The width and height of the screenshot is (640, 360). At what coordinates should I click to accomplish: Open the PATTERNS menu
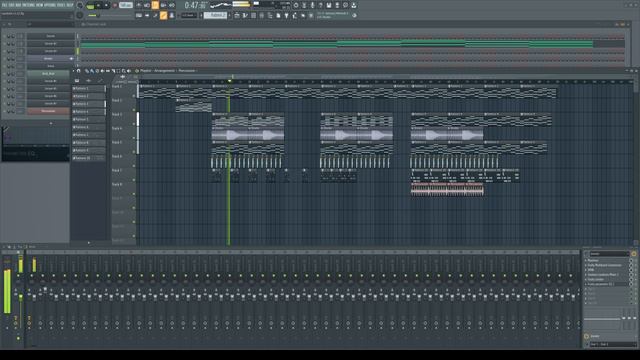pyautogui.click(x=30, y=5)
